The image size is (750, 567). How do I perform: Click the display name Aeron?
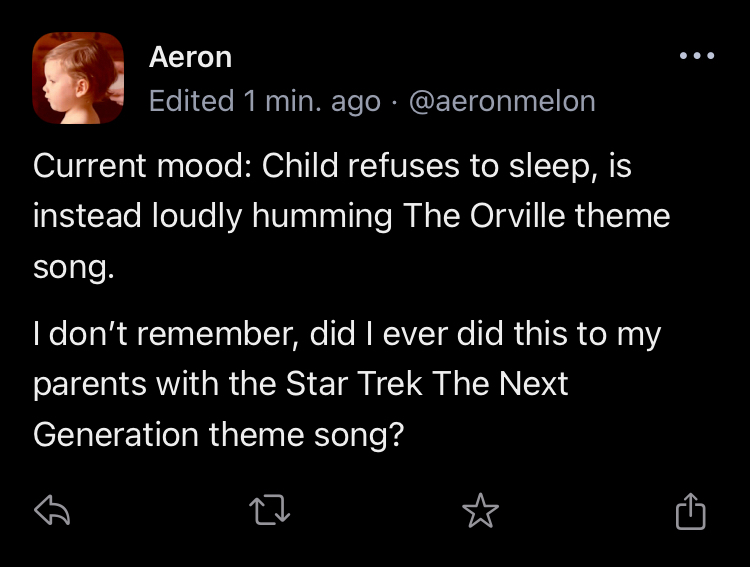click(x=190, y=57)
